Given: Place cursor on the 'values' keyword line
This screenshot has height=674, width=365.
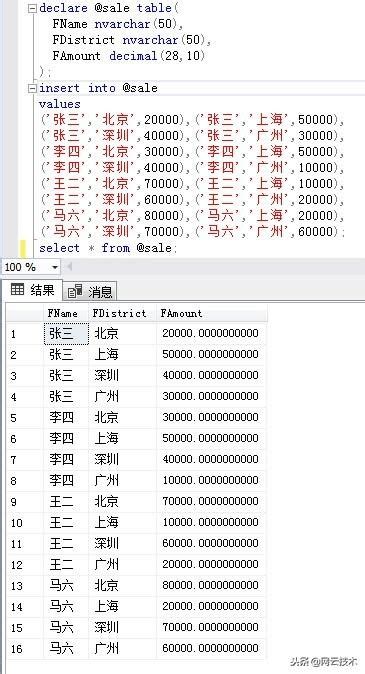Looking at the screenshot, I should (x=60, y=104).
